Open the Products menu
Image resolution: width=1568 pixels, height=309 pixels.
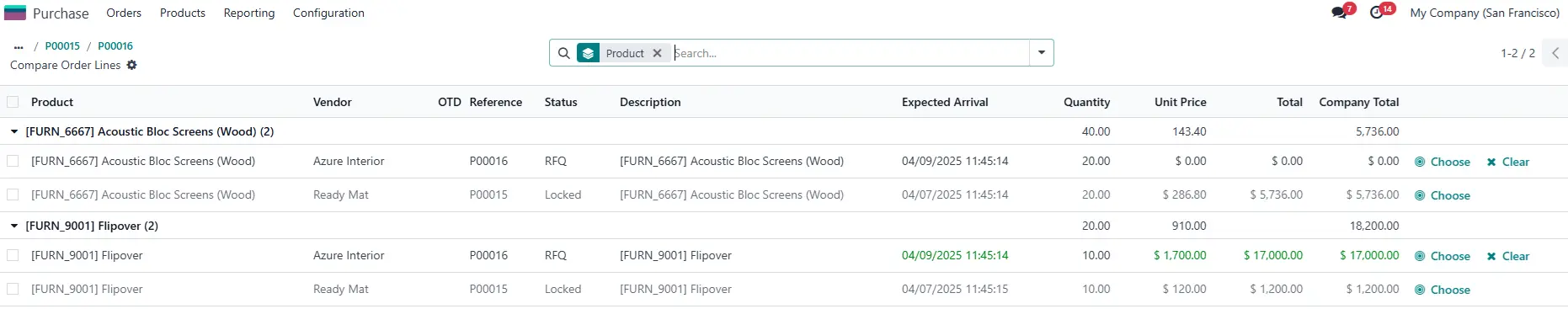click(183, 13)
